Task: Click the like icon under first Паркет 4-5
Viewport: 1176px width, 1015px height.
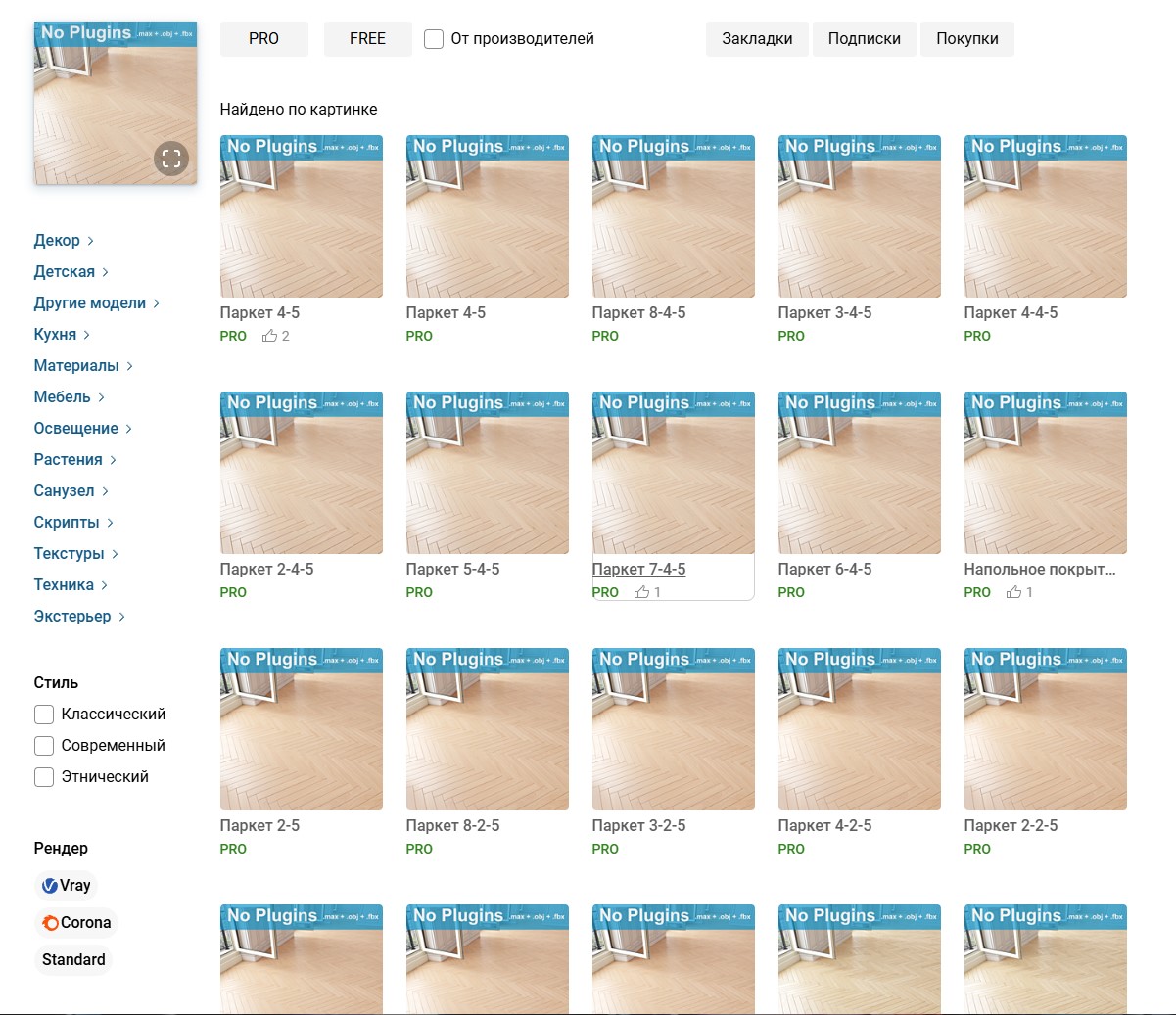Action: pos(269,336)
